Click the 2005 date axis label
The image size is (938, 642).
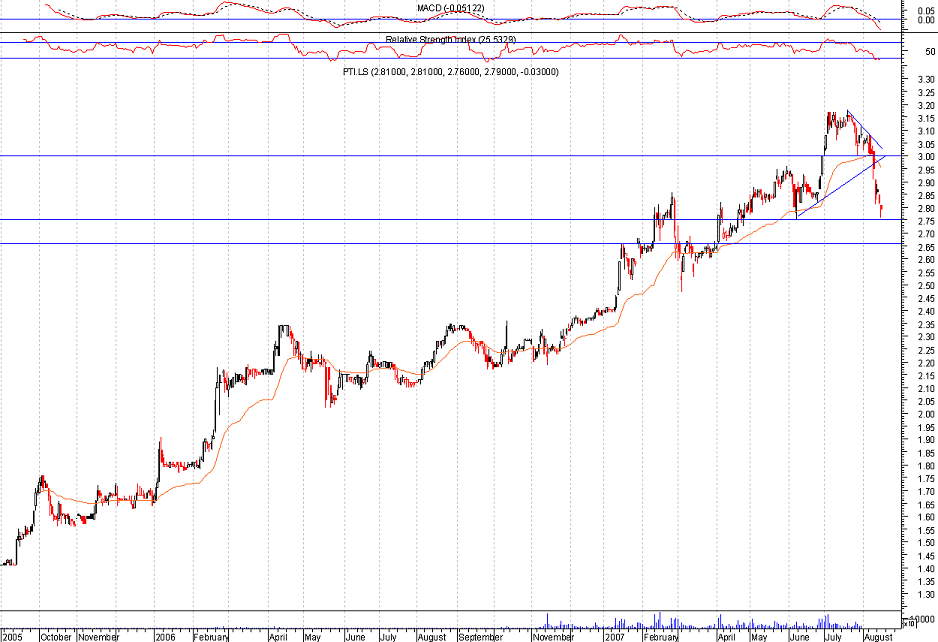pyautogui.click(x=11, y=637)
